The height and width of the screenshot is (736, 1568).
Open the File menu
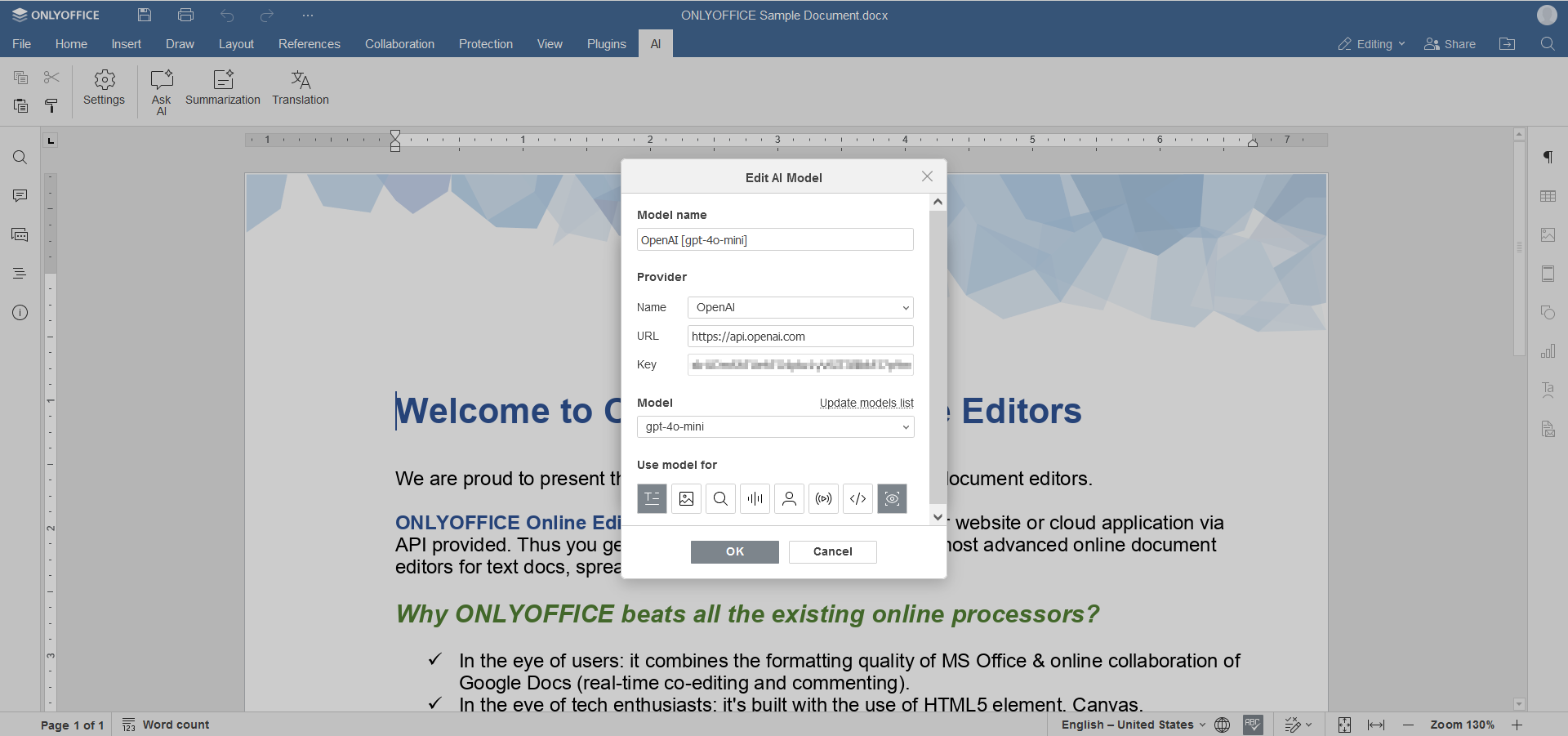tap(22, 44)
